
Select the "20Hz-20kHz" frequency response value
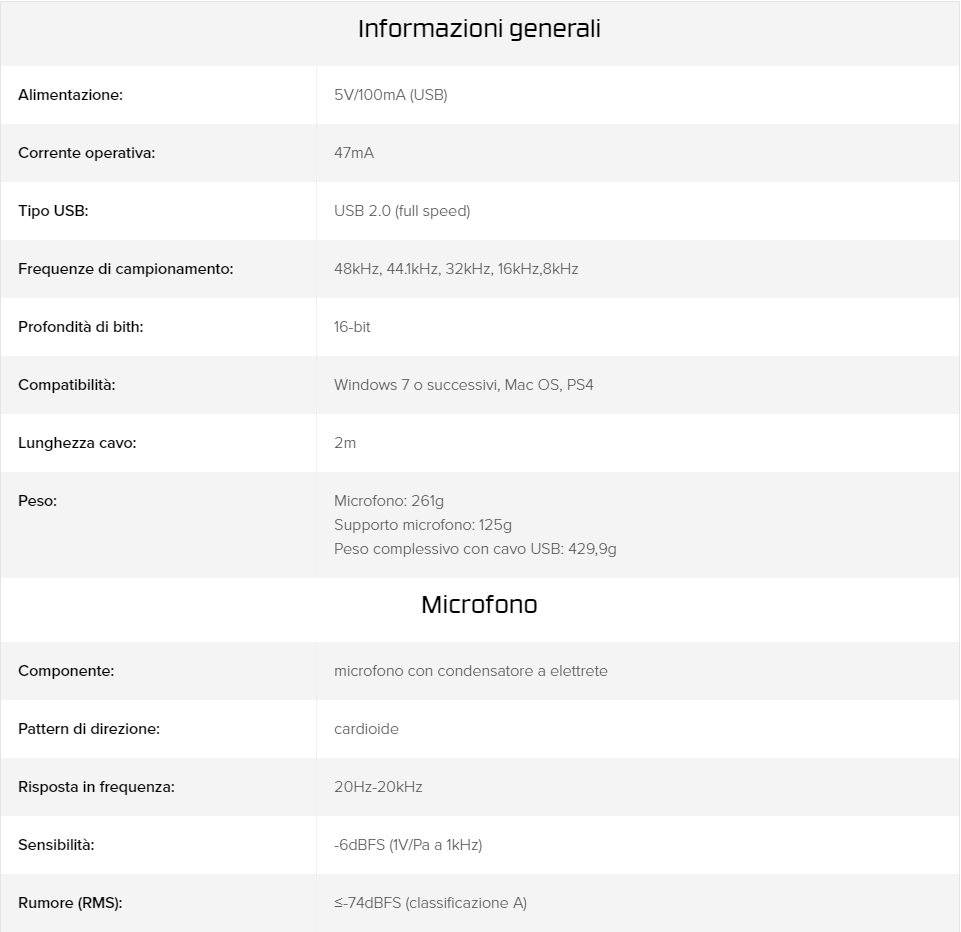[378, 787]
